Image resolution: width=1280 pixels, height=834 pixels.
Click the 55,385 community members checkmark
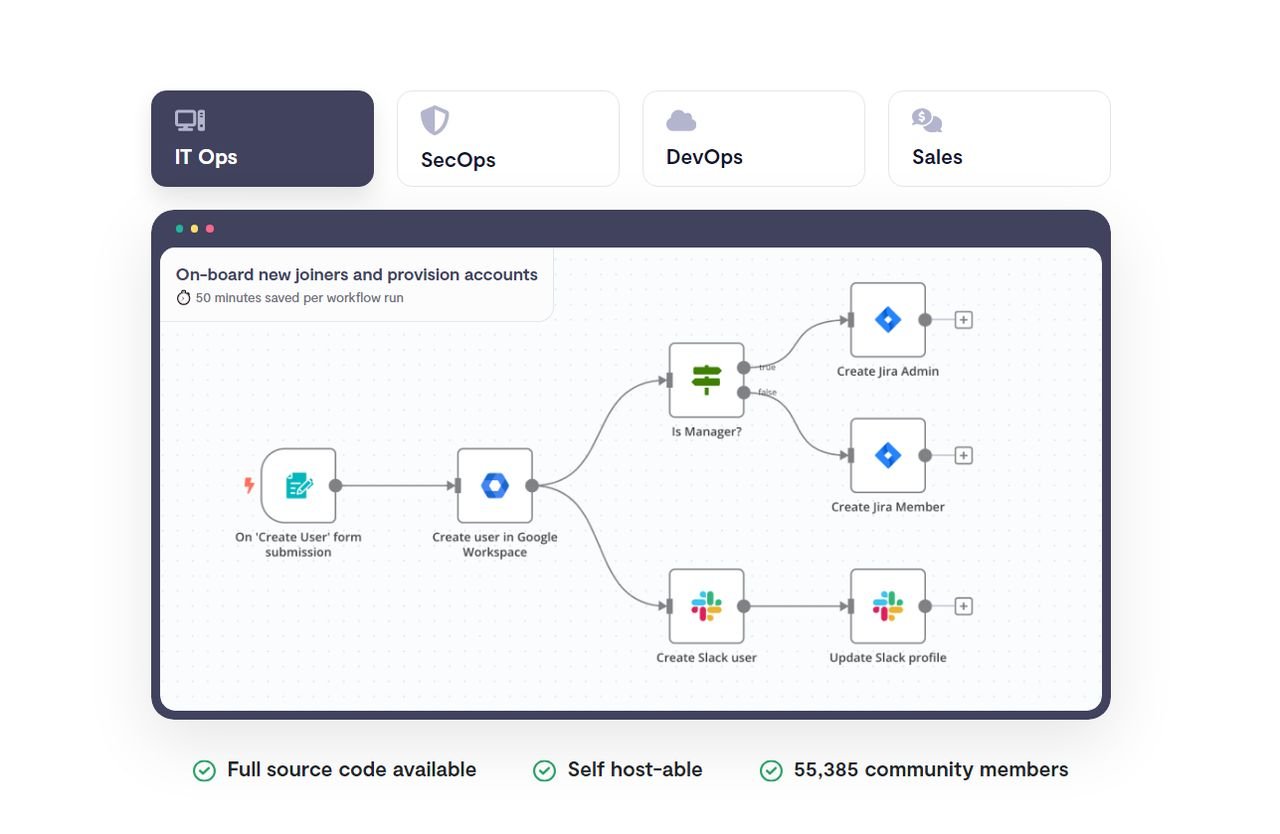[x=771, y=770]
